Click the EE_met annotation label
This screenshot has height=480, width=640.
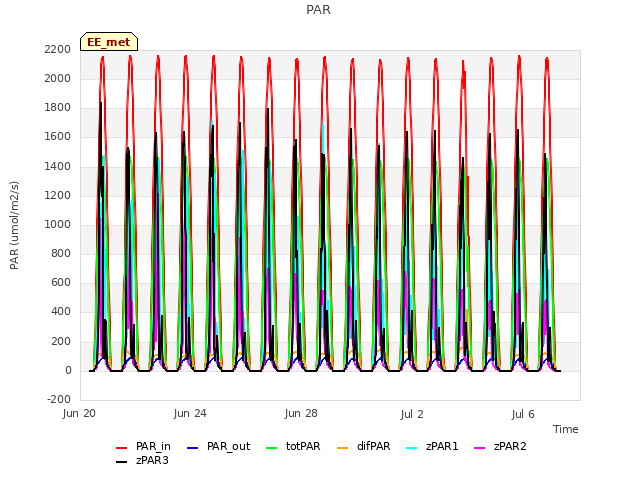[109, 42]
